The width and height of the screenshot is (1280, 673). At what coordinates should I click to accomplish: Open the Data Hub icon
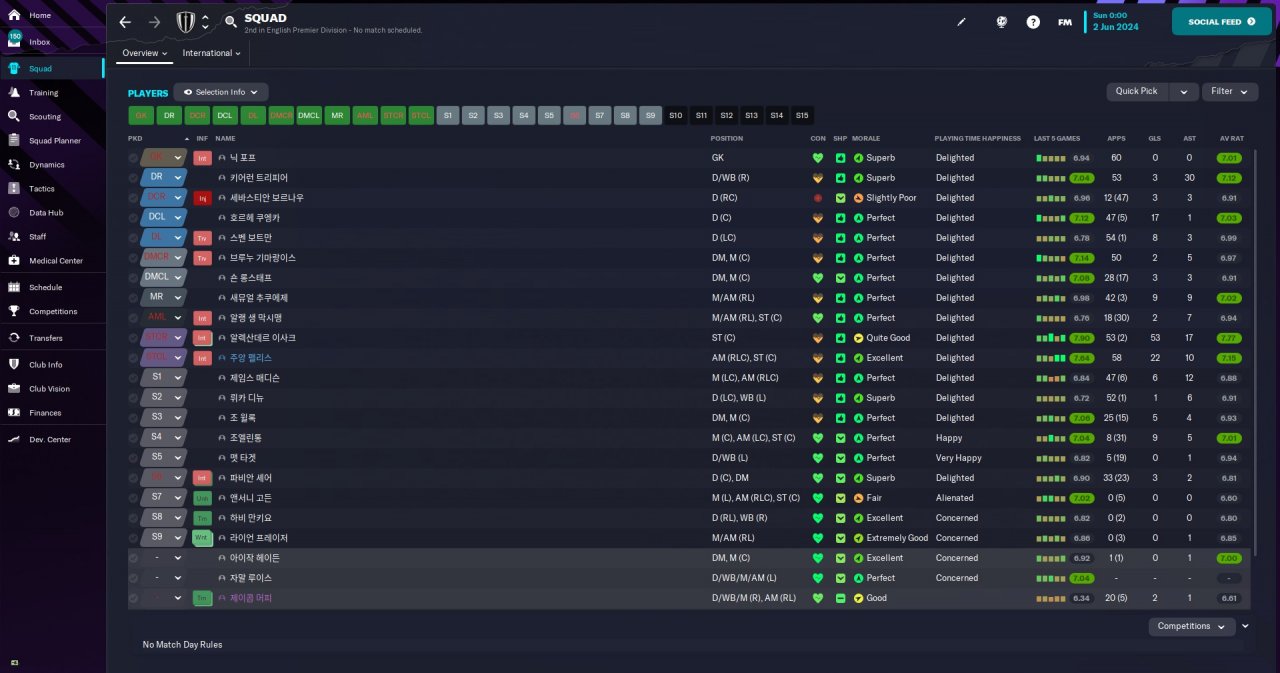[14, 212]
